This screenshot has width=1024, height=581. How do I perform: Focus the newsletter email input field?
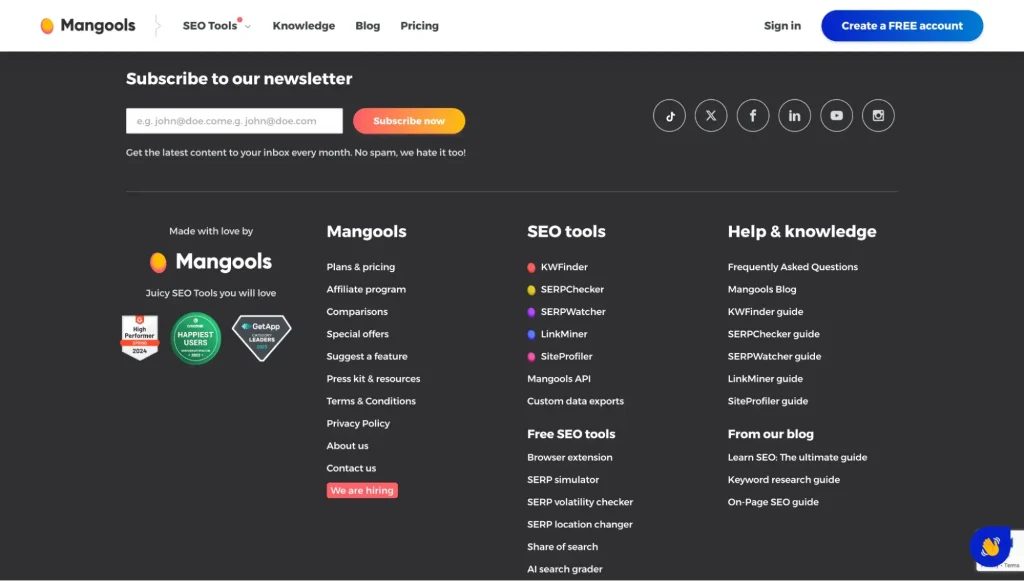click(234, 121)
